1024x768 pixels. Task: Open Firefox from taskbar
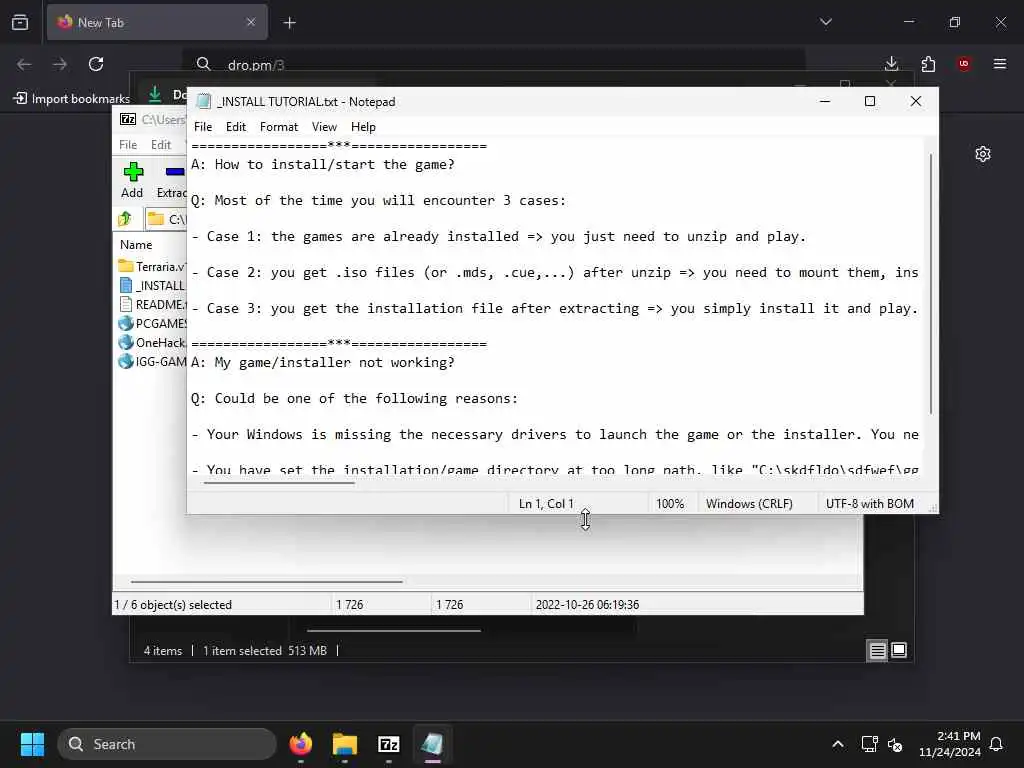tap(300, 744)
